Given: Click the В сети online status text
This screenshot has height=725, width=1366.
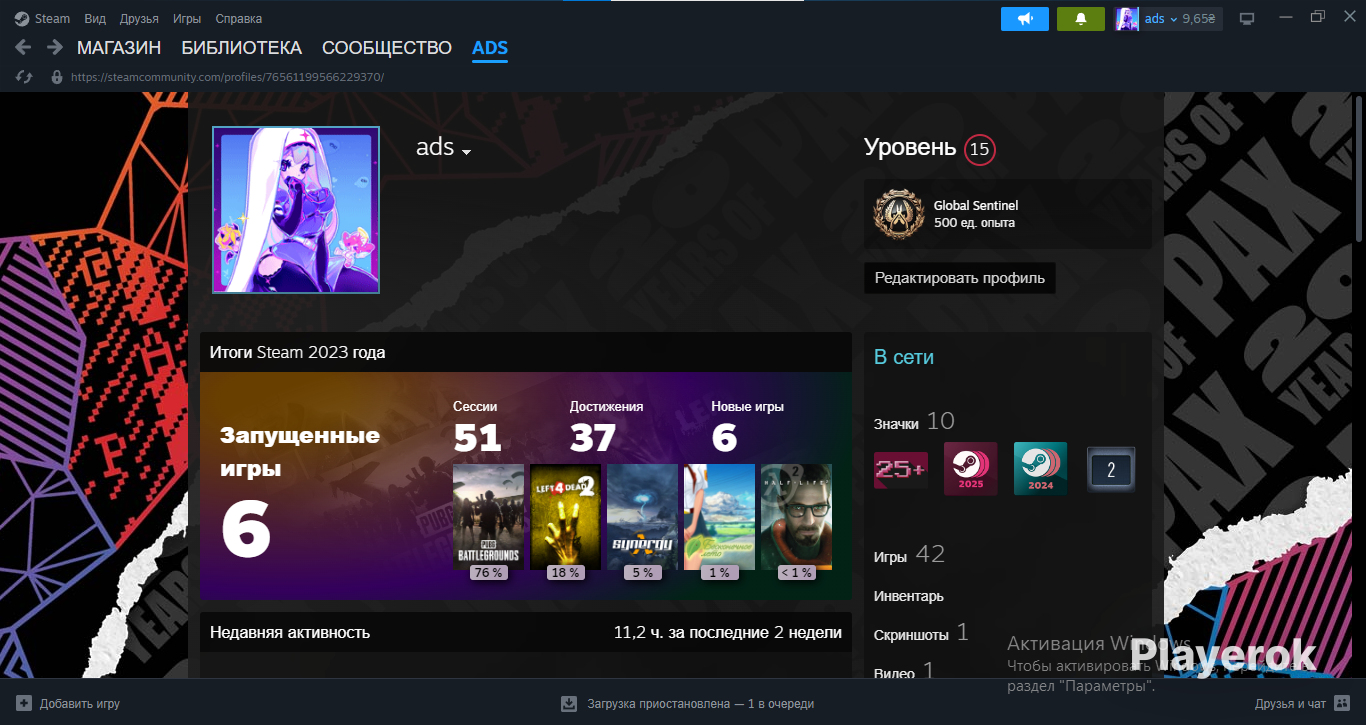Looking at the screenshot, I should pyautogui.click(x=904, y=357).
